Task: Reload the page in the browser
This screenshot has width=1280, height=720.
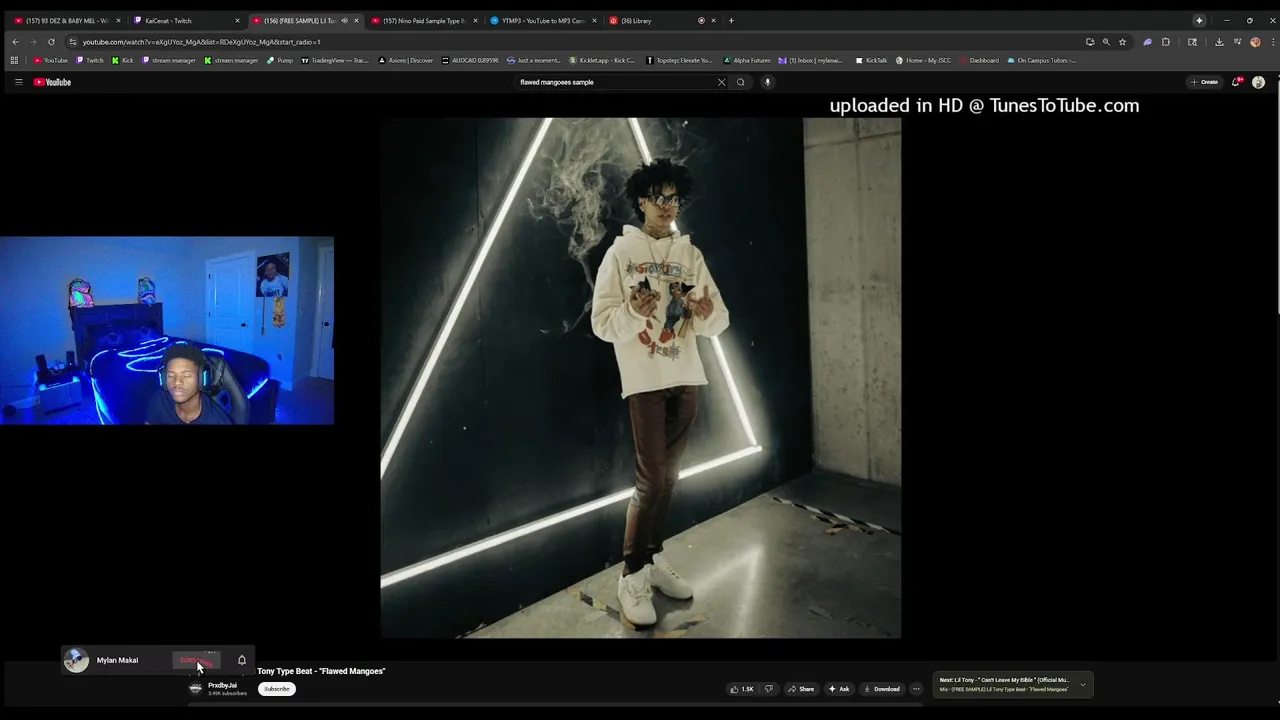Action: [51, 42]
